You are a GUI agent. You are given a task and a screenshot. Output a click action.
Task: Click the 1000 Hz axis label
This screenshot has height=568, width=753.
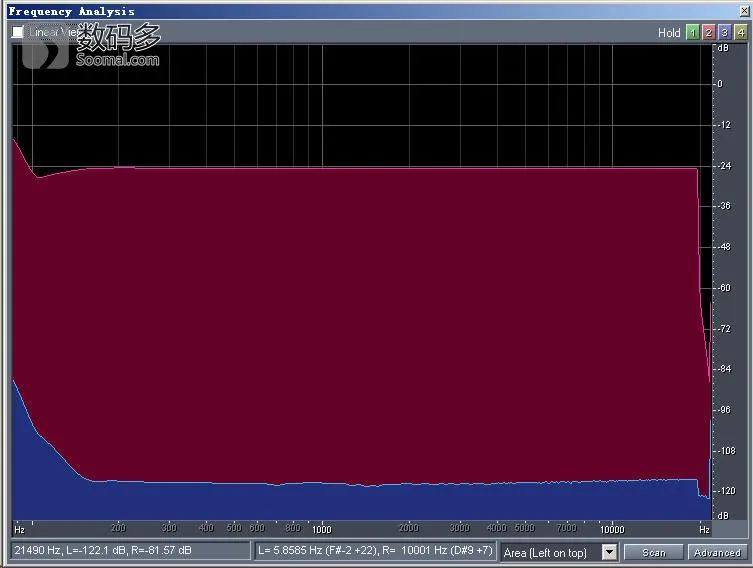pos(322,529)
